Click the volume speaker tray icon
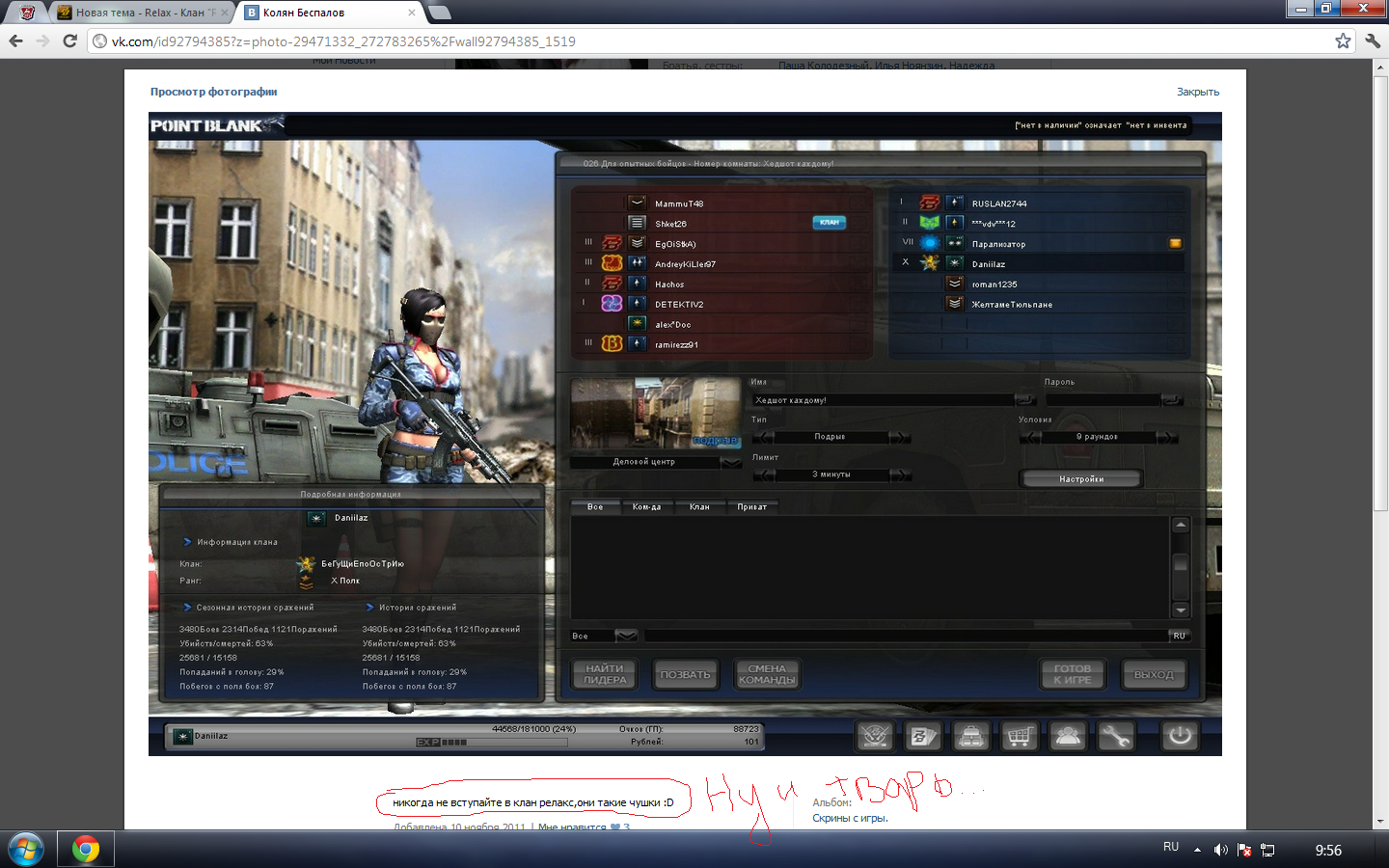The image size is (1389, 868). tap(1220, 850)
